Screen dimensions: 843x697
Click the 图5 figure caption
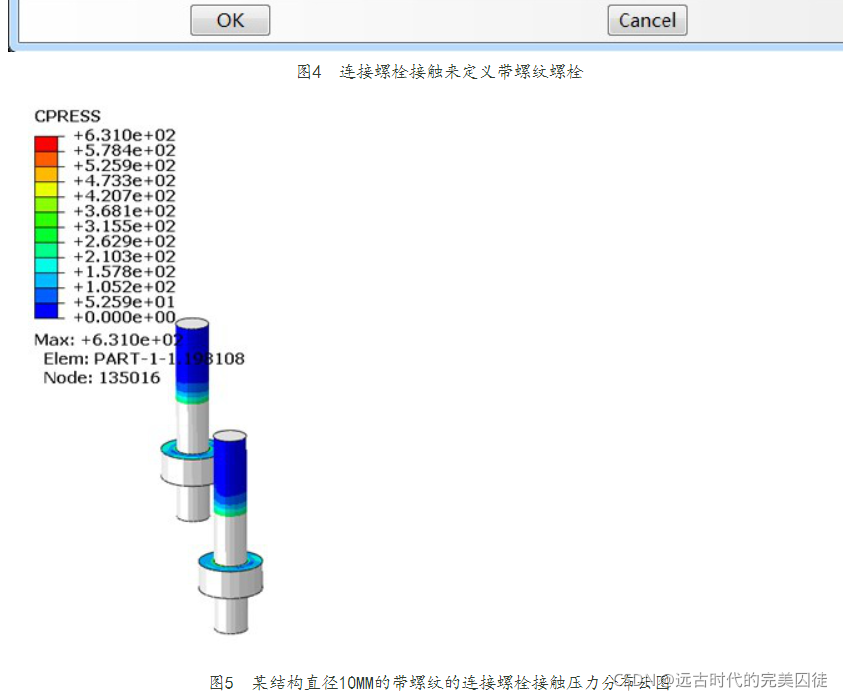pyautogui.click(x=440, y=682)
